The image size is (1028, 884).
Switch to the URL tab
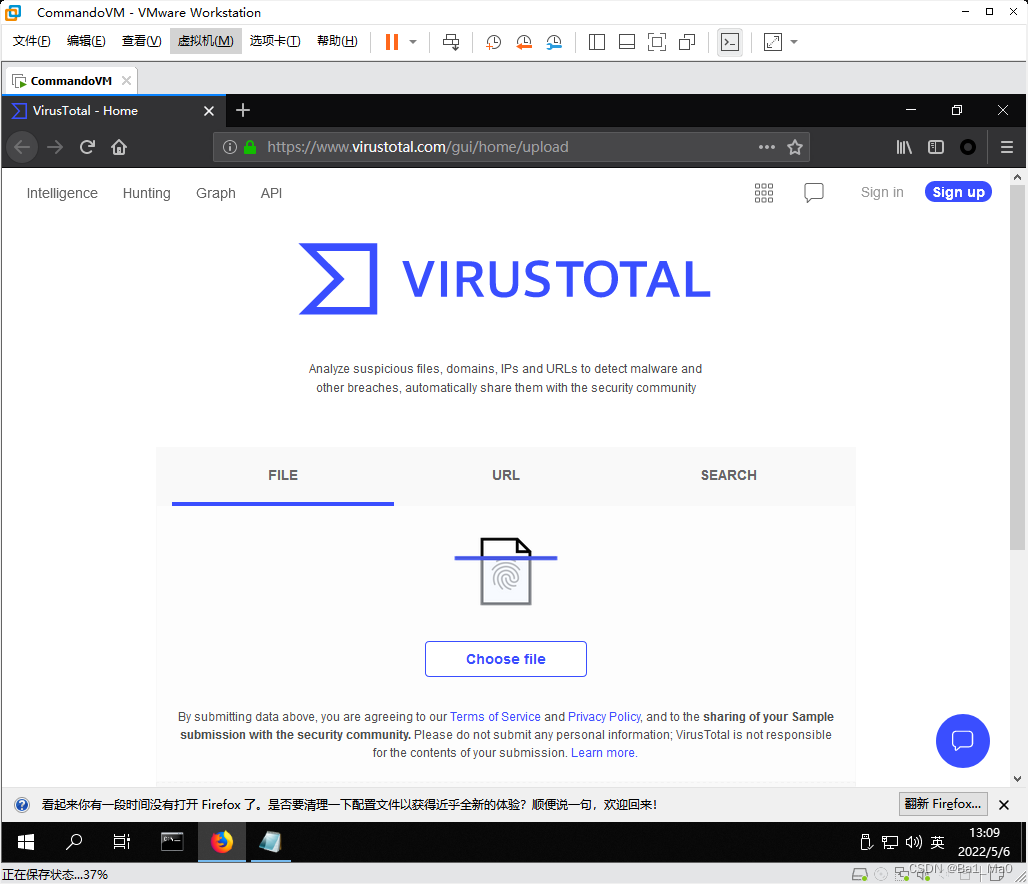pyautogui.click(x=505, y=475)
